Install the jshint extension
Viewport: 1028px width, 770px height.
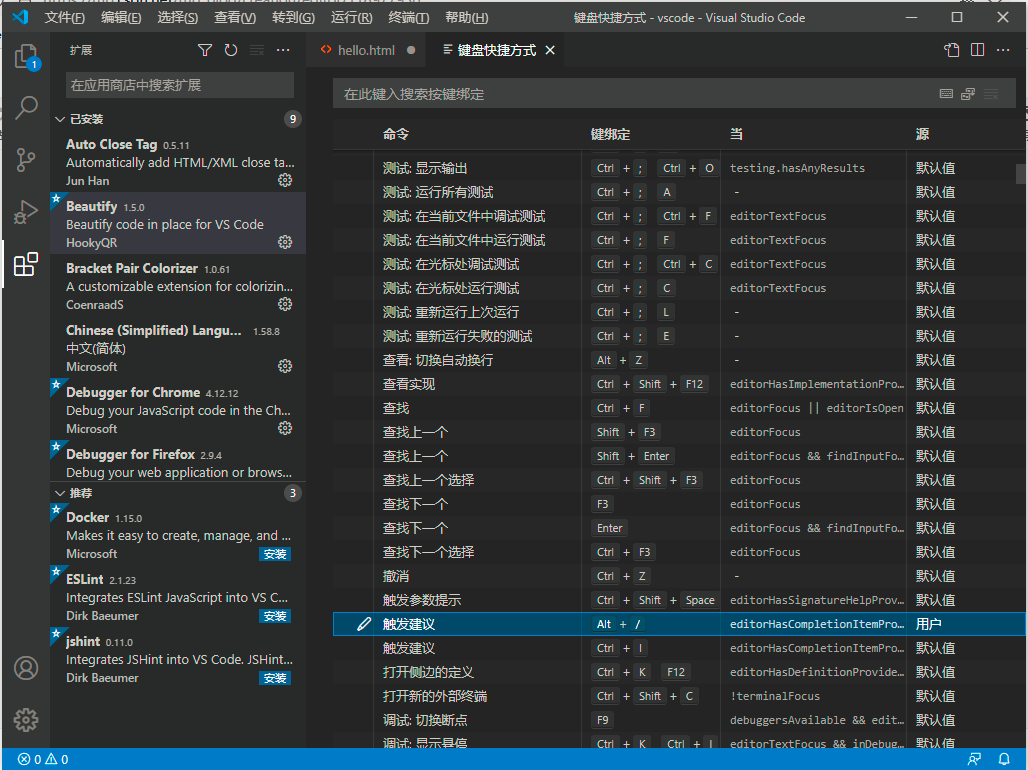click(x=275, y=678)
